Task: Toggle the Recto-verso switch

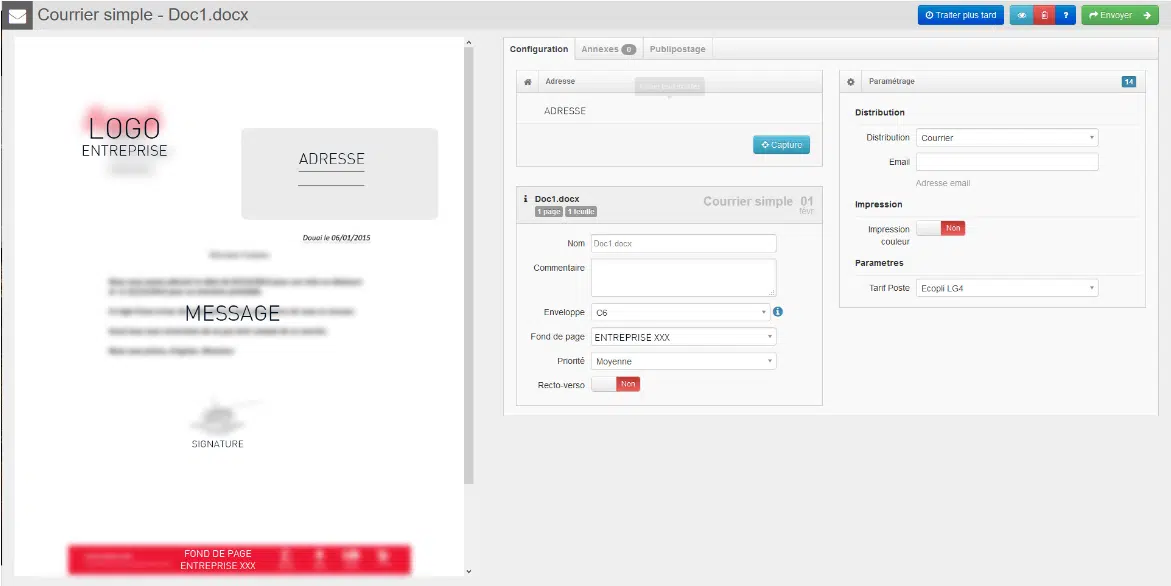Action: [x=615, y=384]
